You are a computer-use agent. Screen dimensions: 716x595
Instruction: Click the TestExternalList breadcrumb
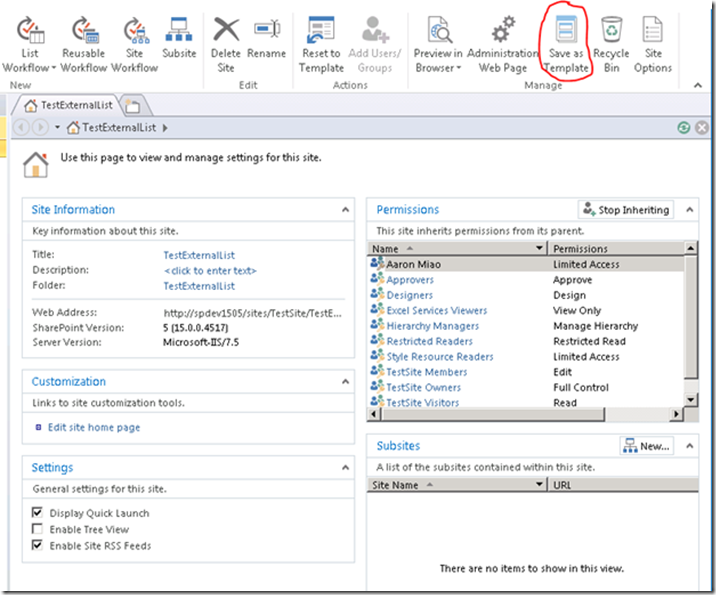(x=111, y=128)
